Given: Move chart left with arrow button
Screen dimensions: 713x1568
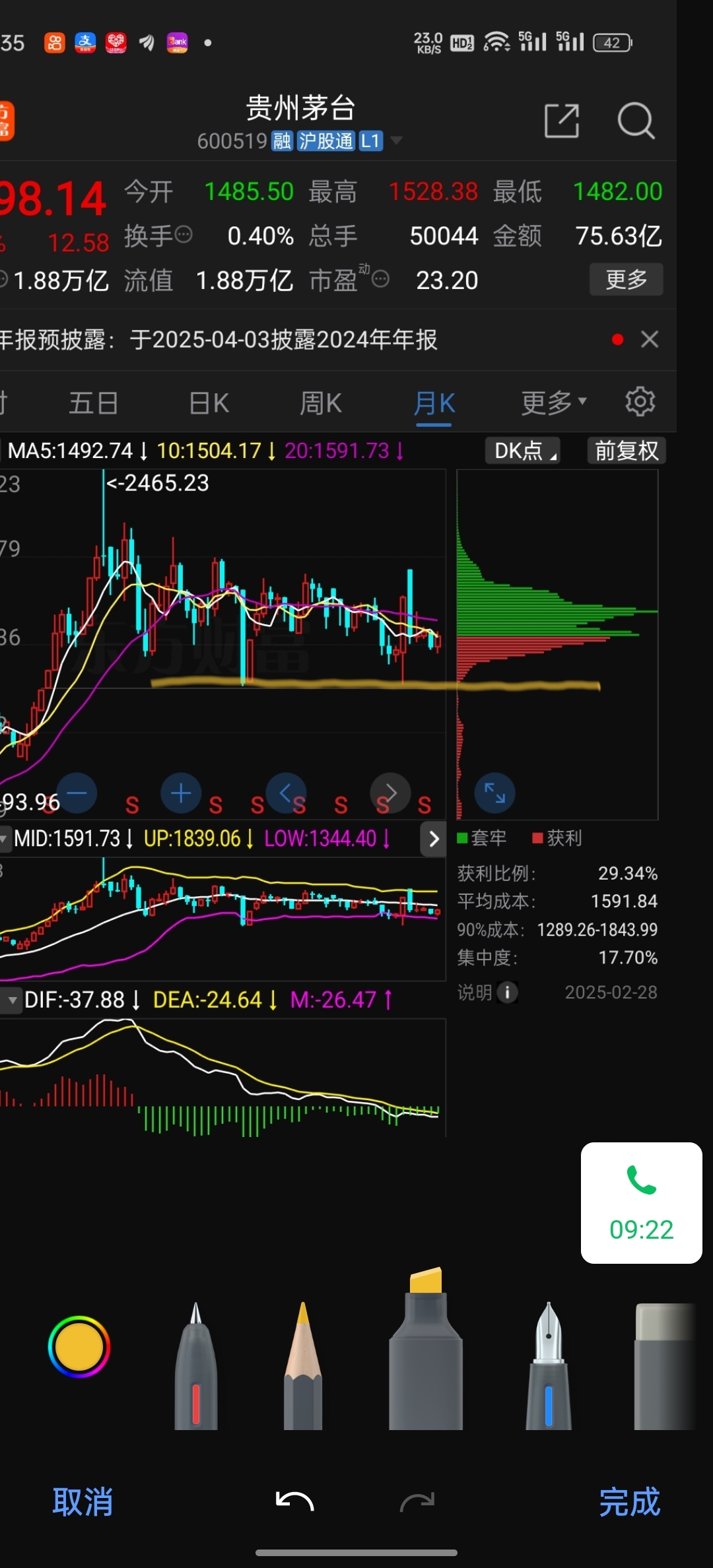Looking at the screenshot, I should 285,793.
